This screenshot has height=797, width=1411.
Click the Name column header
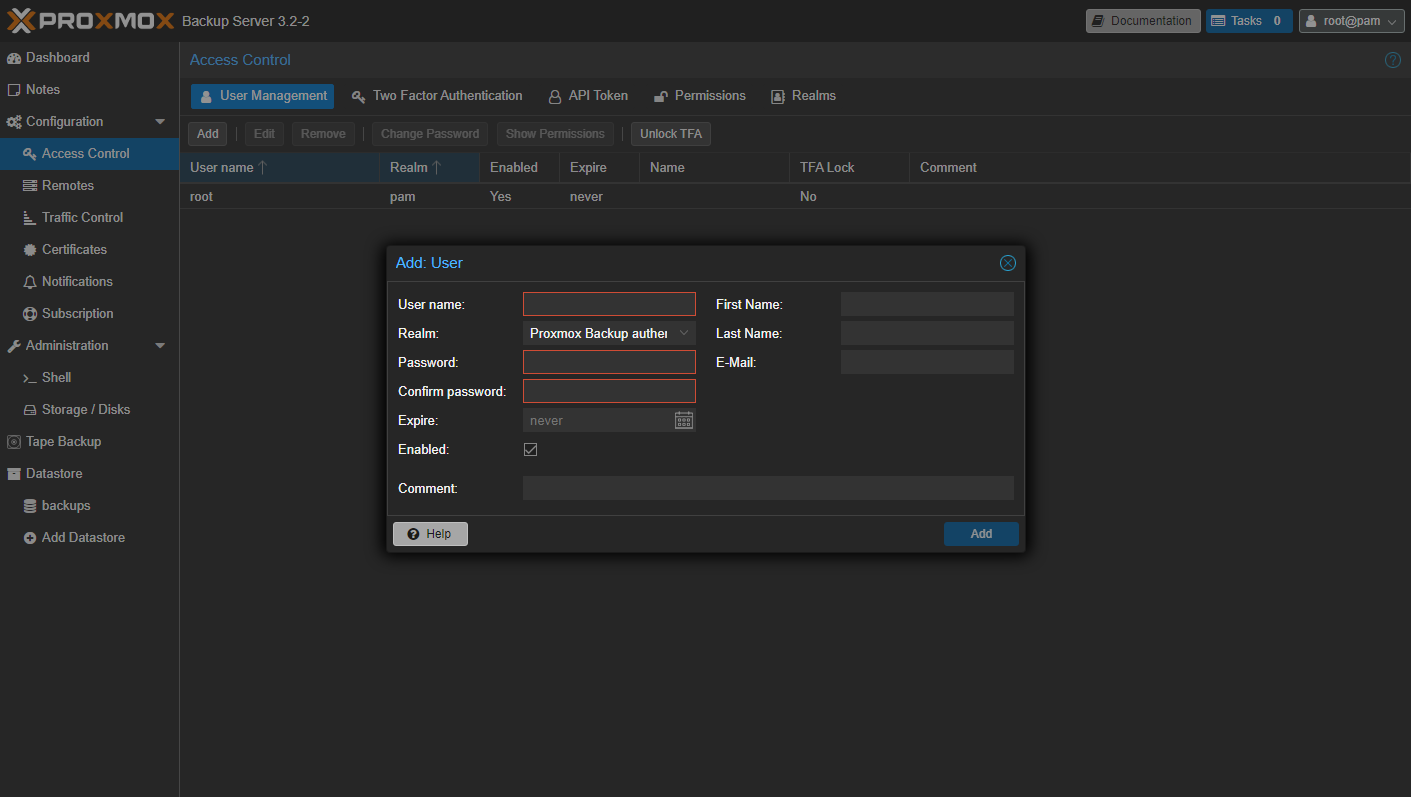click(714, 168)
